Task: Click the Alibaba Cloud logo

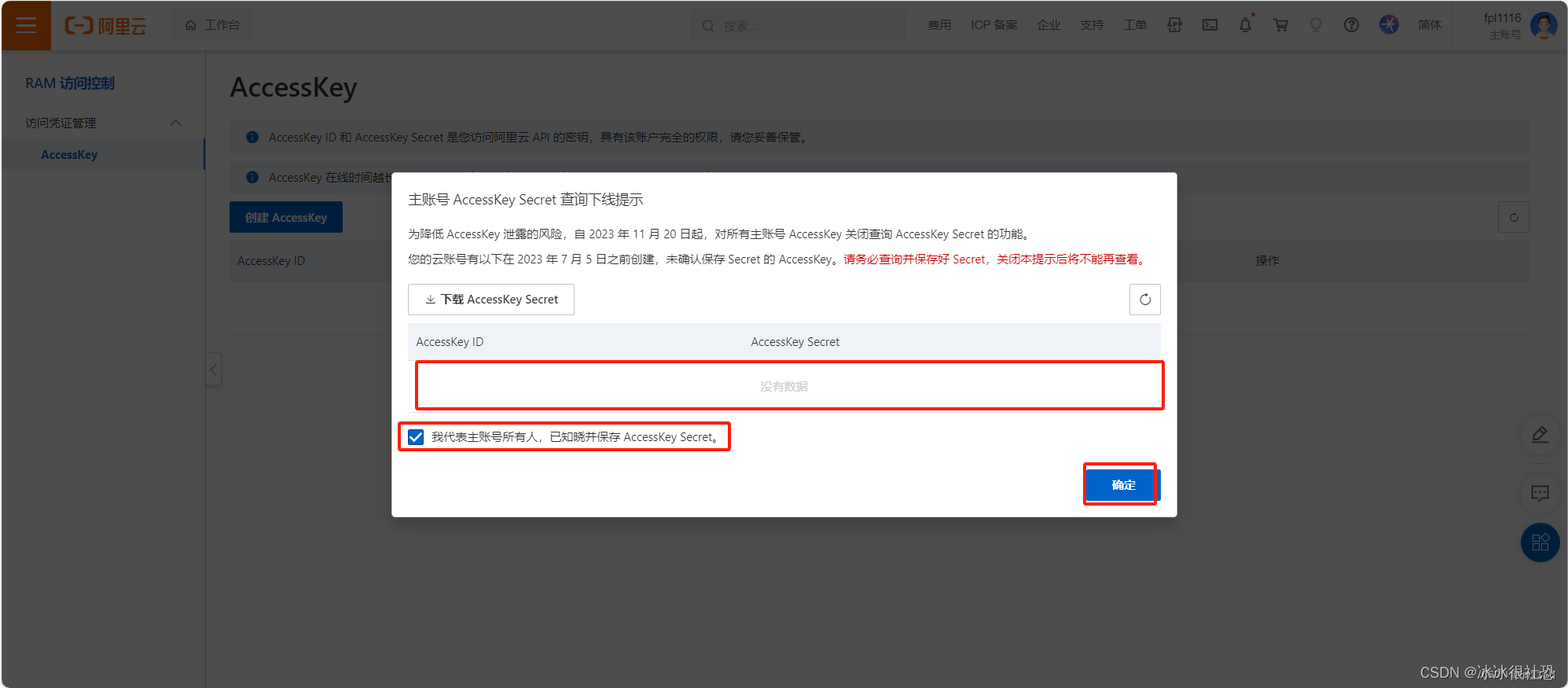Action: tap(105, 26)
